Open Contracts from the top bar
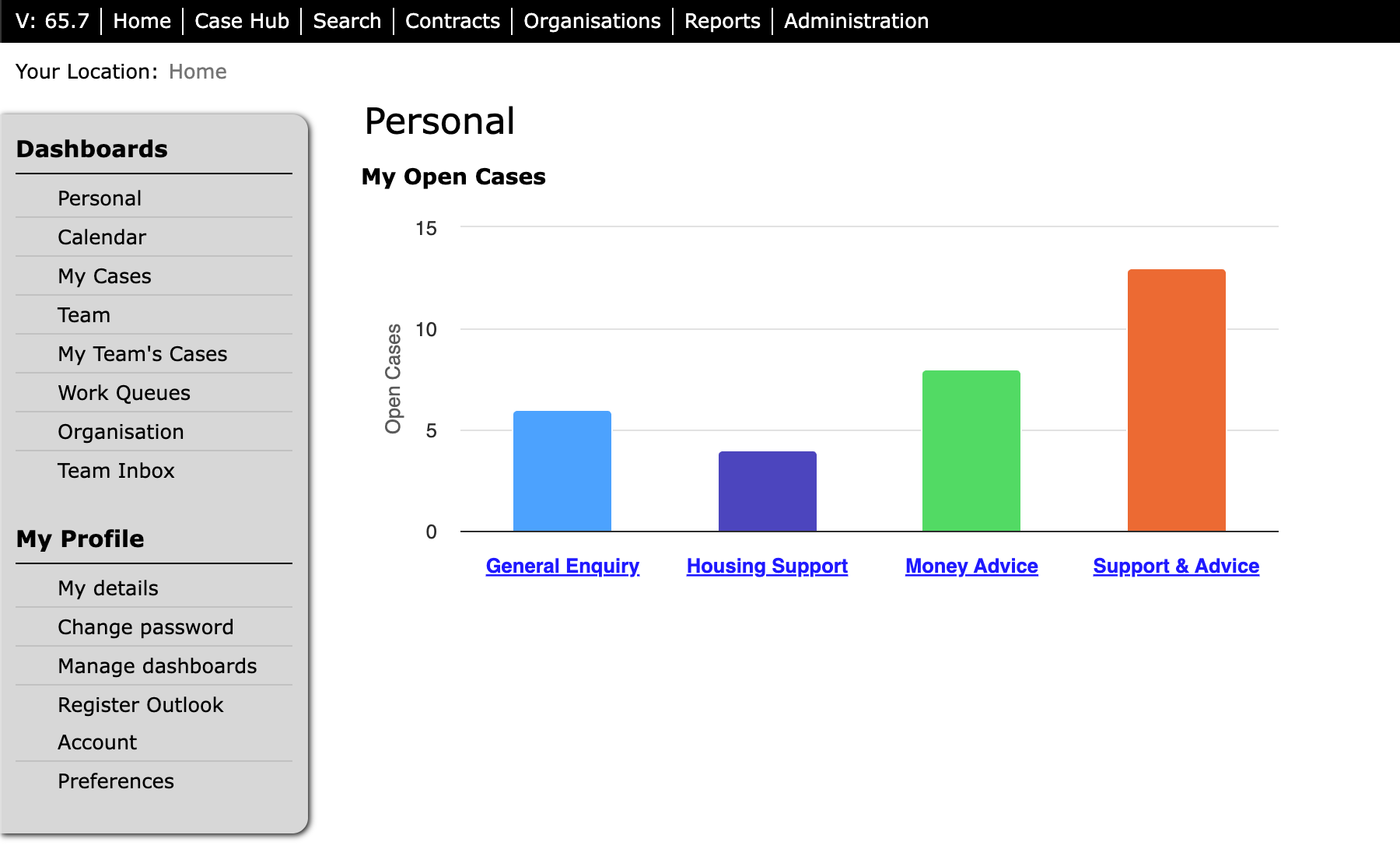The image size is (1400, 856). (x=452, y=21)
